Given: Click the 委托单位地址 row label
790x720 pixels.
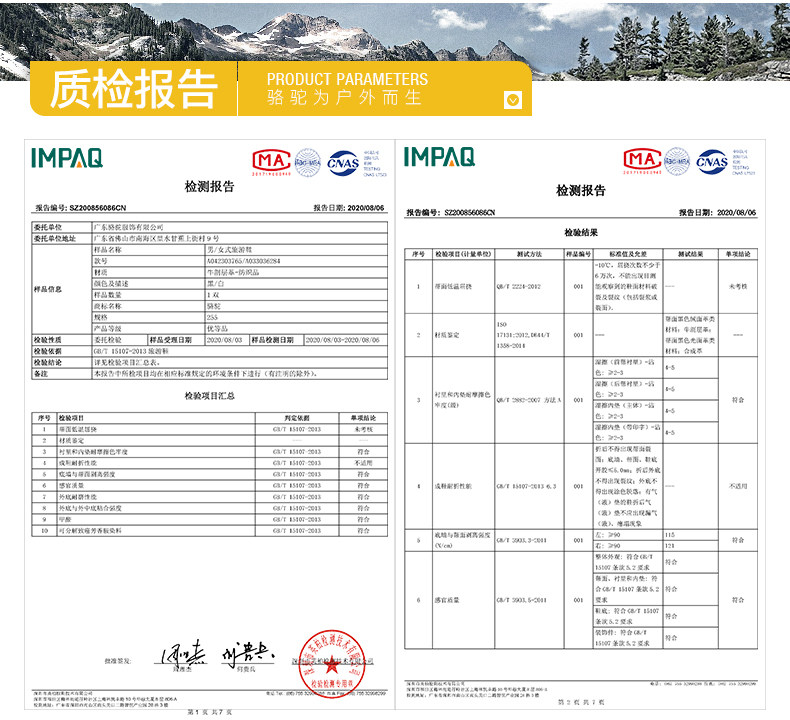Looking at the screenshot, I should point(54,238).
